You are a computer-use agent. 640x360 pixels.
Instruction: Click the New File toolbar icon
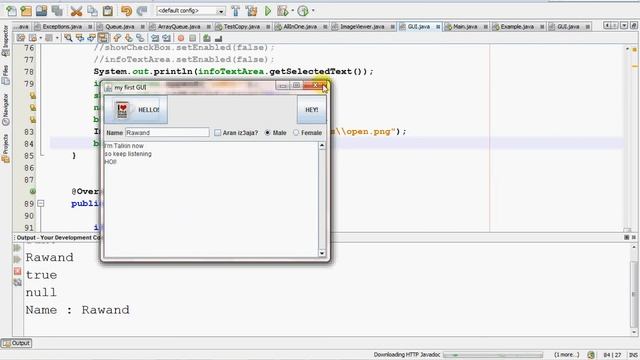click(x=11, y=11)
